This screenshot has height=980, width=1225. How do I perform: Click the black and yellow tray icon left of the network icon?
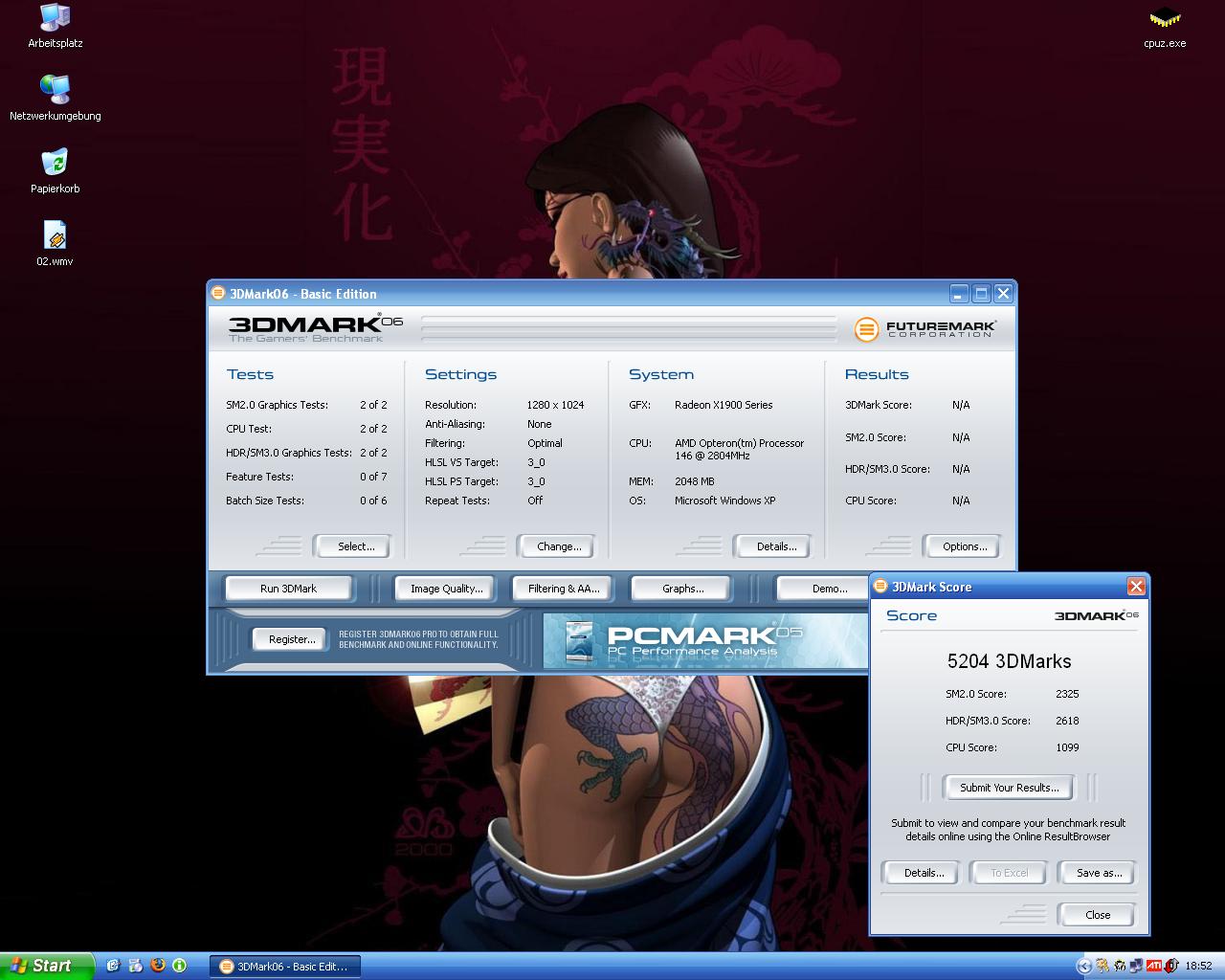coord(1120,966)
